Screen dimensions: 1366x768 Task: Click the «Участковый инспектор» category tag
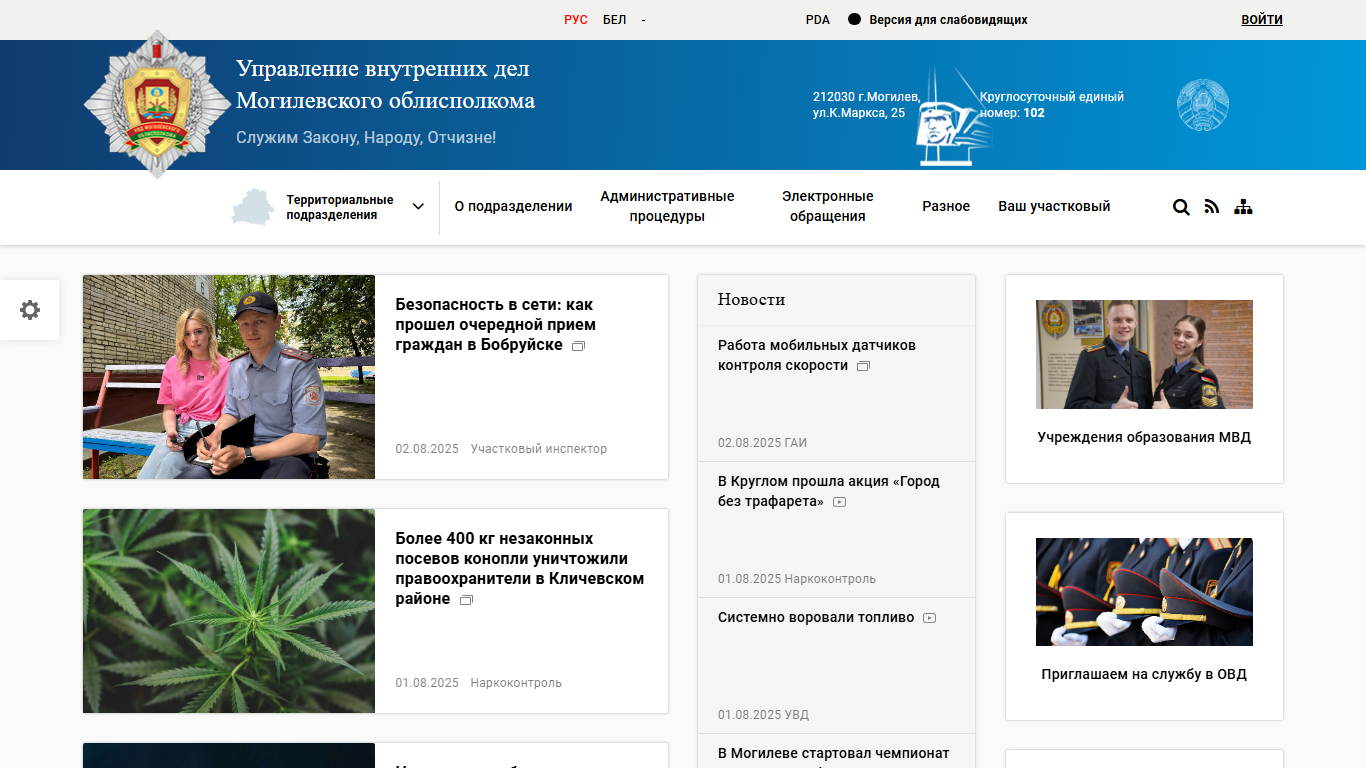(539, 449)
